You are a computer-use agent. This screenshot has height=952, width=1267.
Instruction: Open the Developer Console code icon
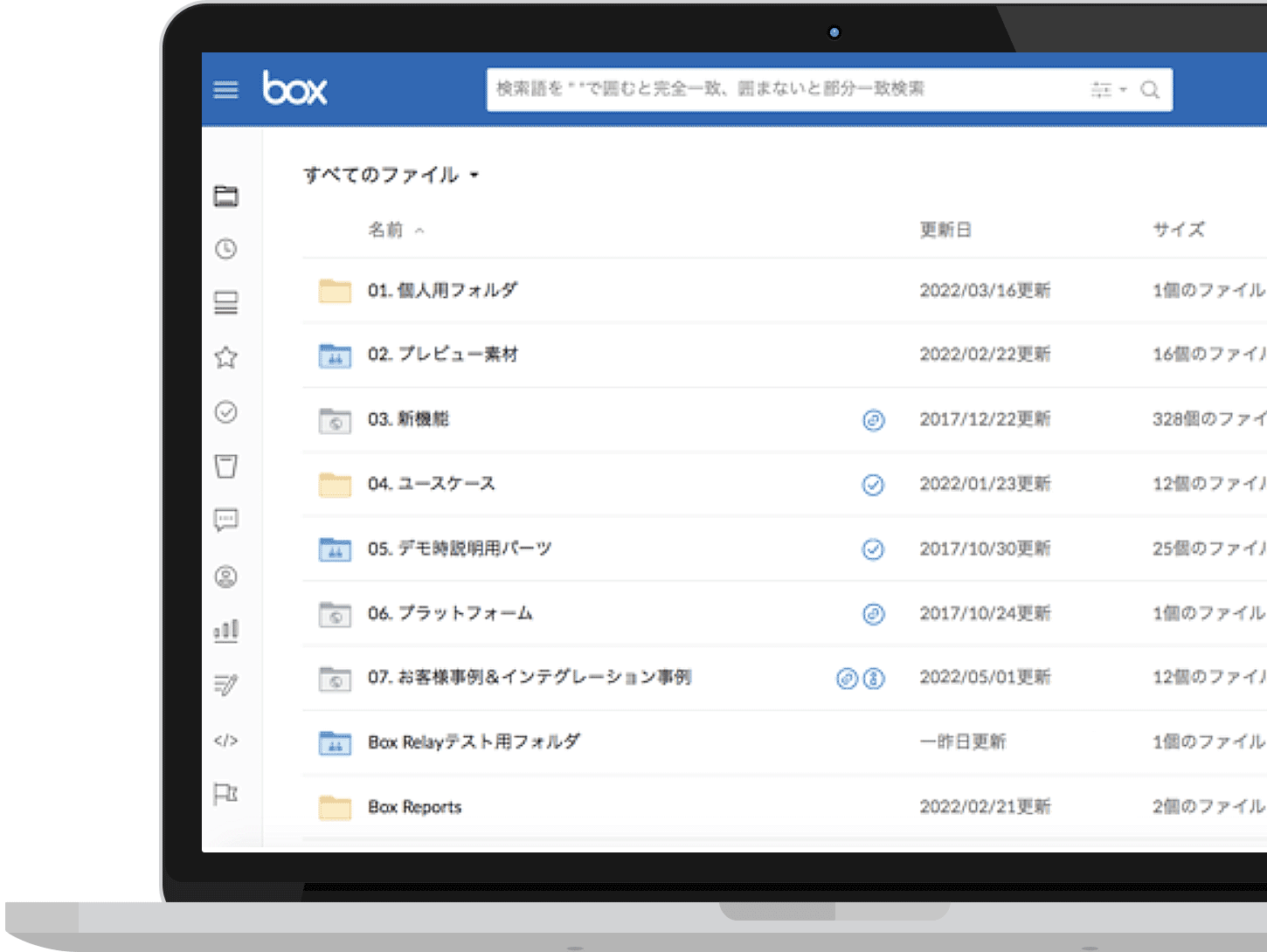pyautogui.click(x=225, y=741)
